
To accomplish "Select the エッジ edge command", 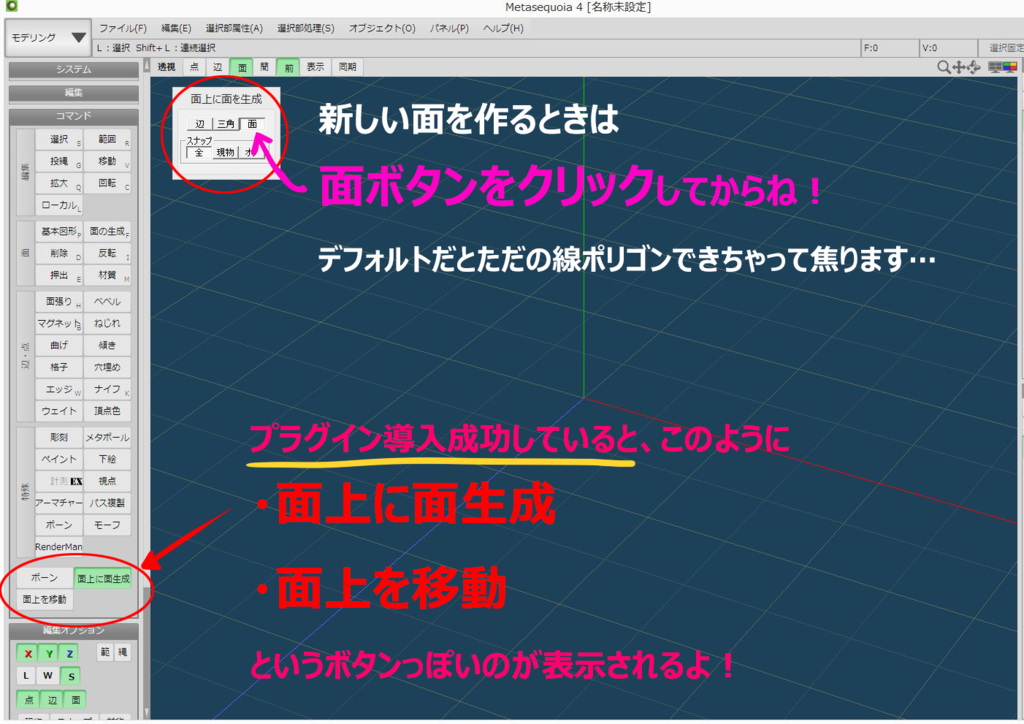I will 59,389.
